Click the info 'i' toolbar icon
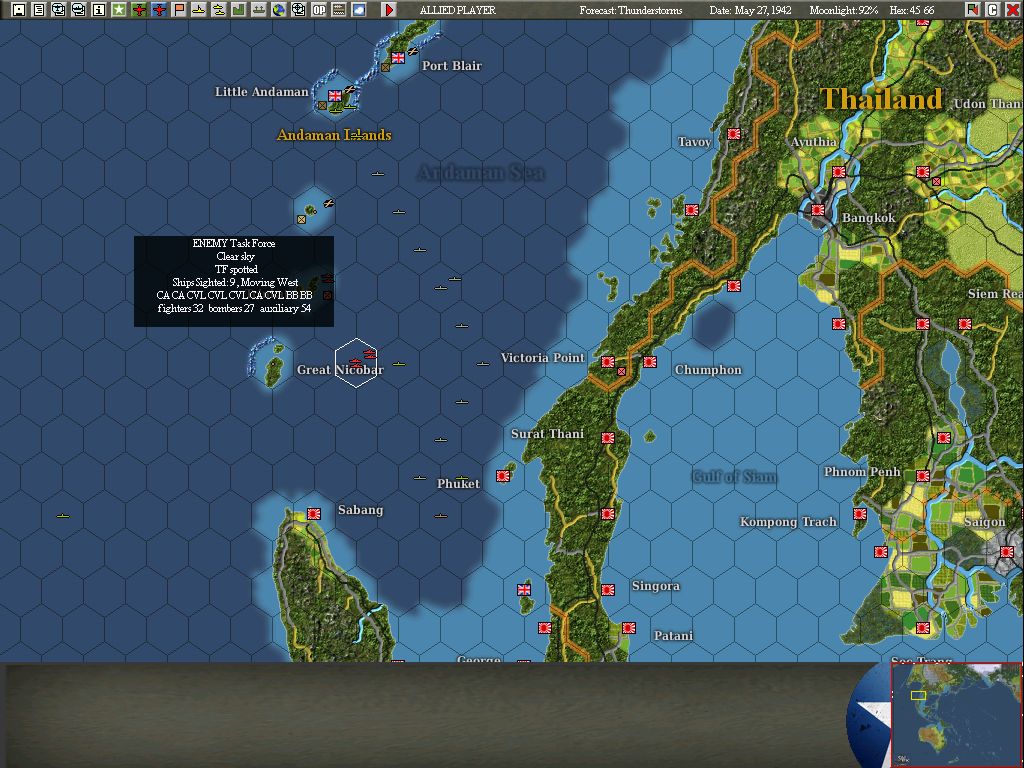 tap(99, 10)
